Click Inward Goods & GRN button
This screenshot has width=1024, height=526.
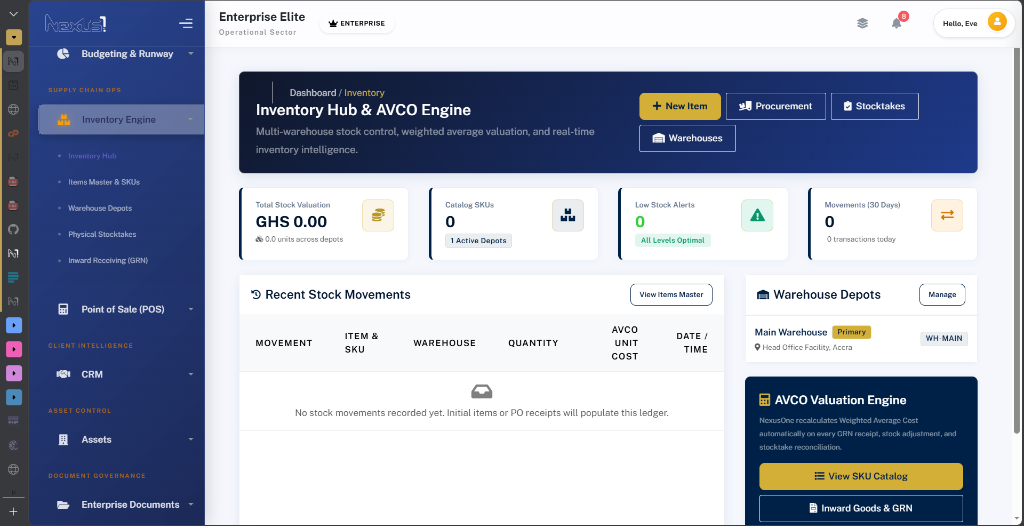pos(861,508)
